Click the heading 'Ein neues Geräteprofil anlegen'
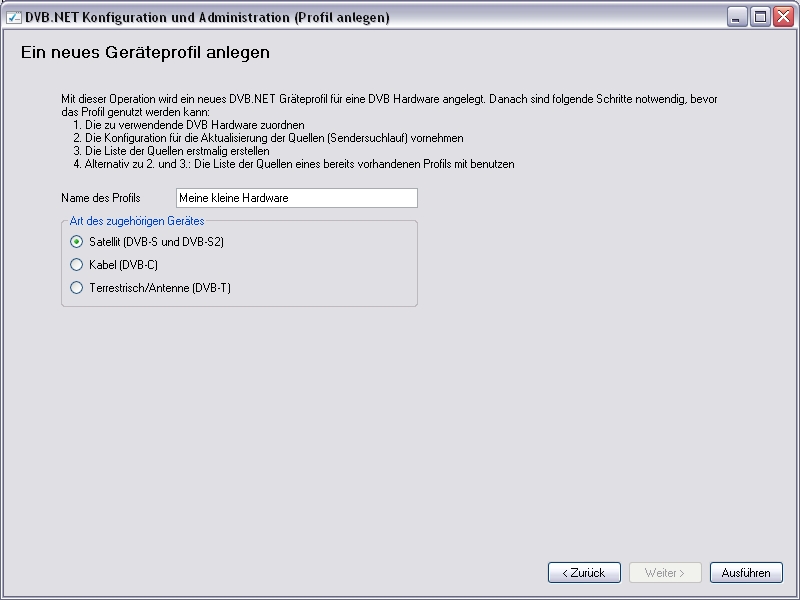 point(145,52)
